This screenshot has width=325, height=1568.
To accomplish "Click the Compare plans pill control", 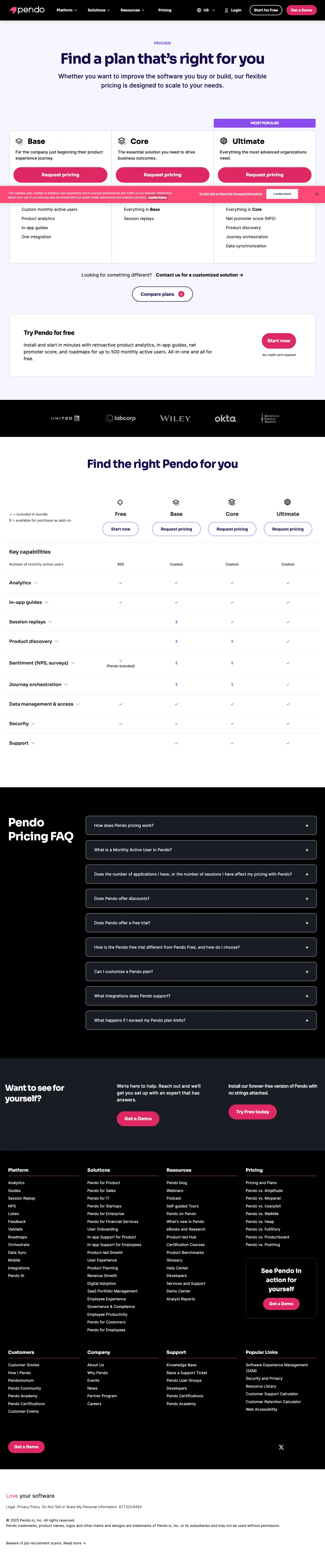I will point(162,294).
